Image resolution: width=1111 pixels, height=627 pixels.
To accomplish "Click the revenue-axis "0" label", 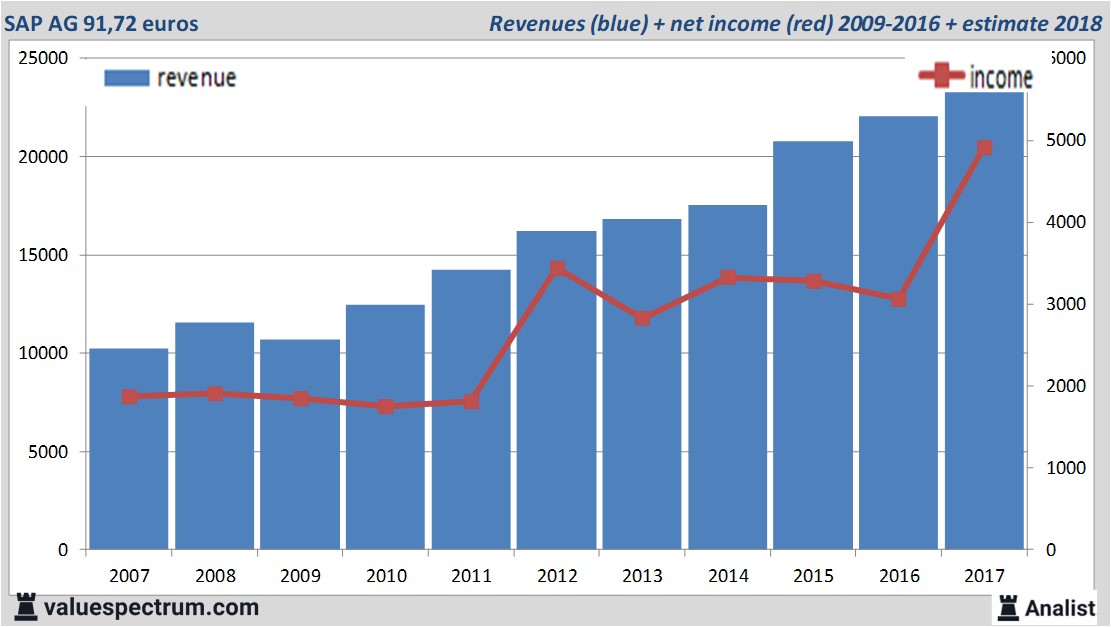I will (63, 550).
